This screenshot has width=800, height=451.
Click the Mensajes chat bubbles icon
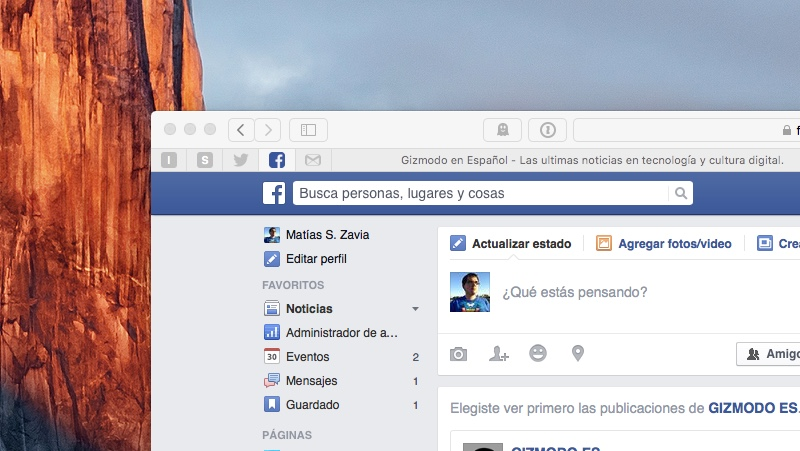click(272, 381)
